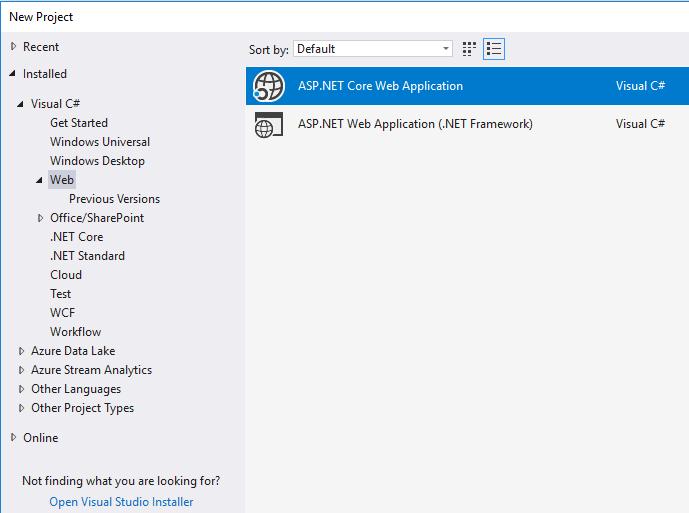The height and width of the screenshot is (513, 689).
Task: Select the Recent label
Action: click(41, 47)
